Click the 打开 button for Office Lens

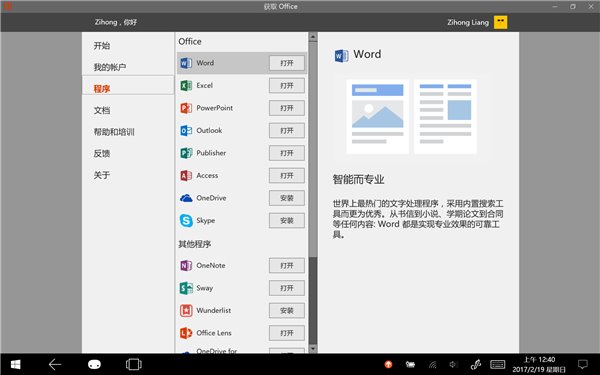click(287, 333)
